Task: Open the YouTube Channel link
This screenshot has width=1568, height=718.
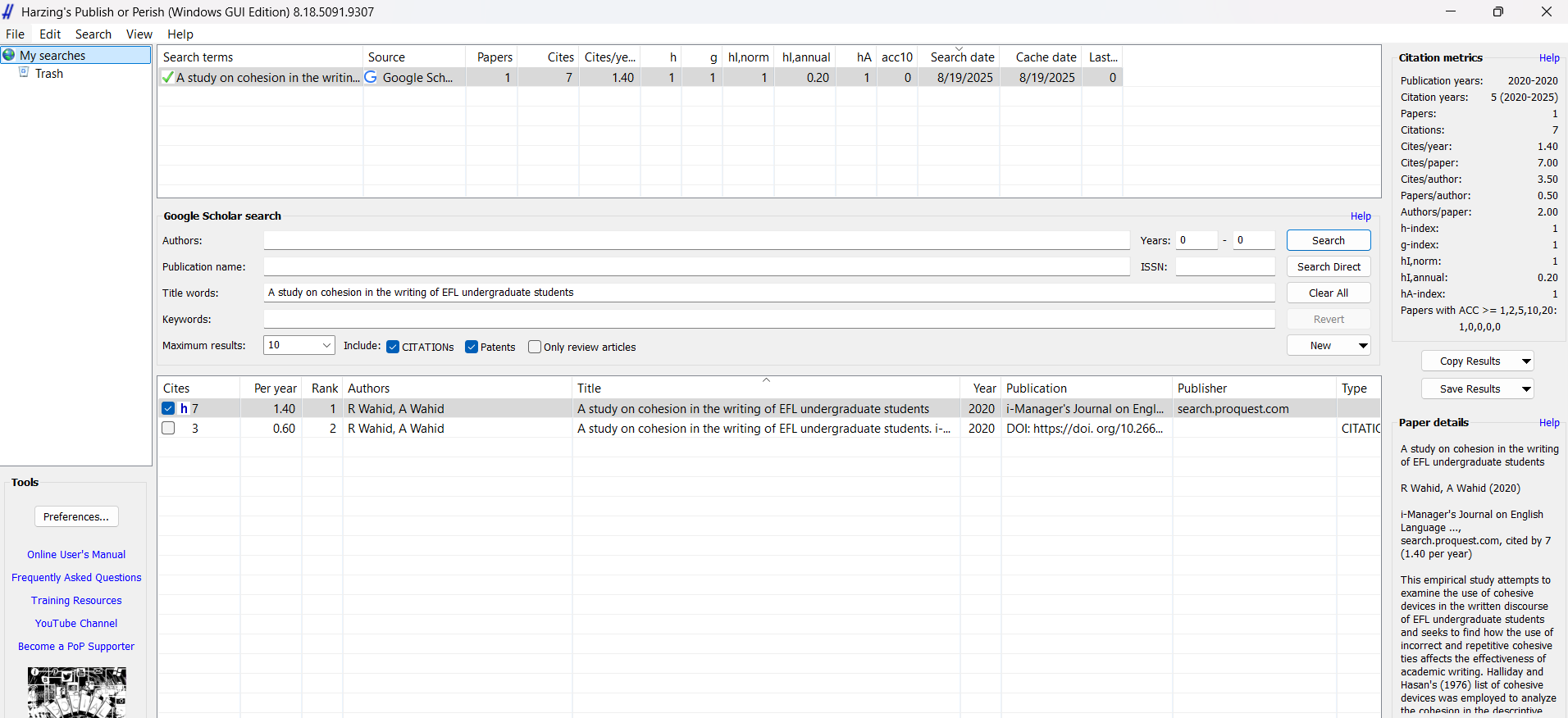Action: click(76, 623)
